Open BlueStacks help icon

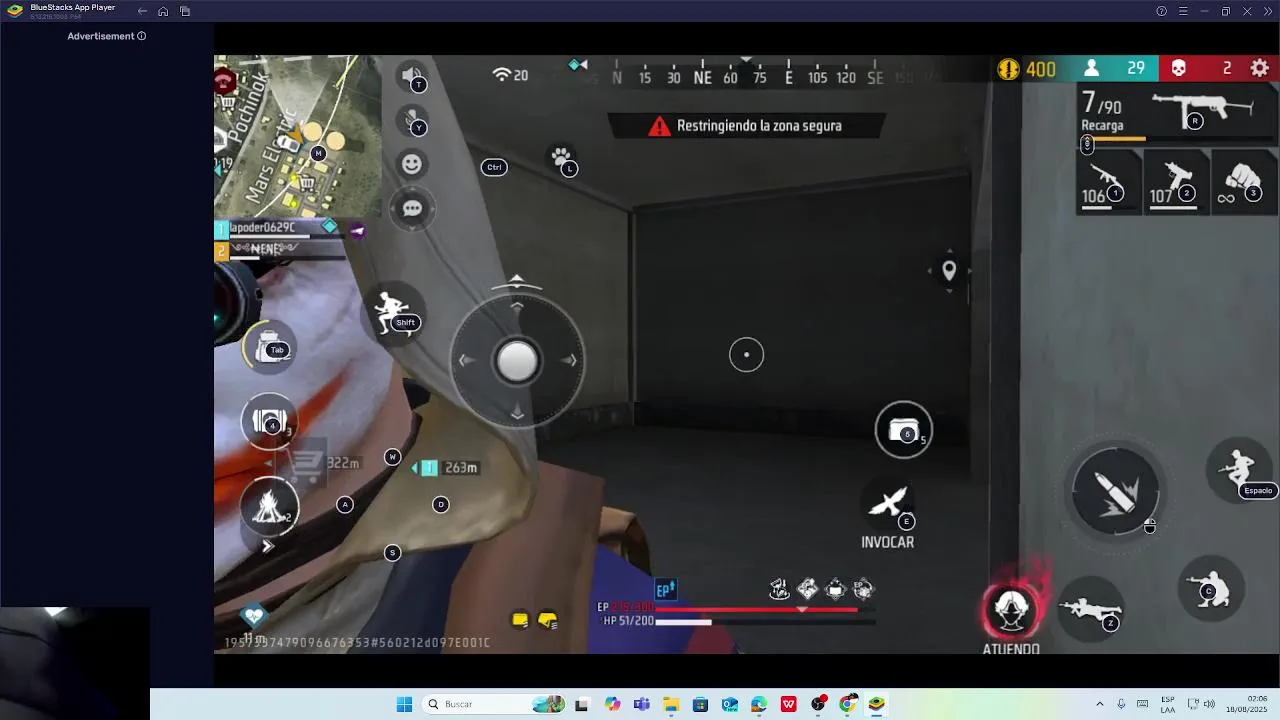[x=1161, y=11]
